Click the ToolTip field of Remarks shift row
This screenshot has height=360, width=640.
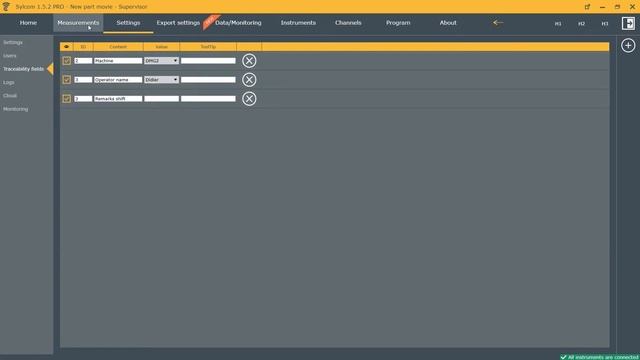(208, 99)
